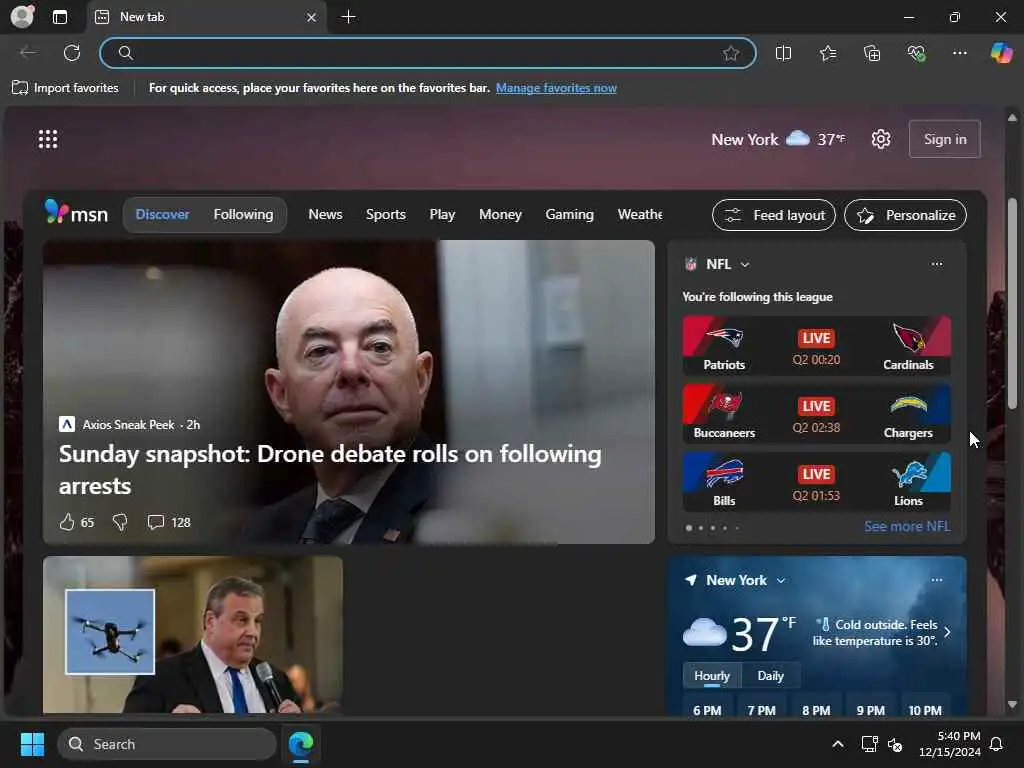Open NFL card more options ellipsis
Viewport: 1024px width, 768px height.
point(936,264)
